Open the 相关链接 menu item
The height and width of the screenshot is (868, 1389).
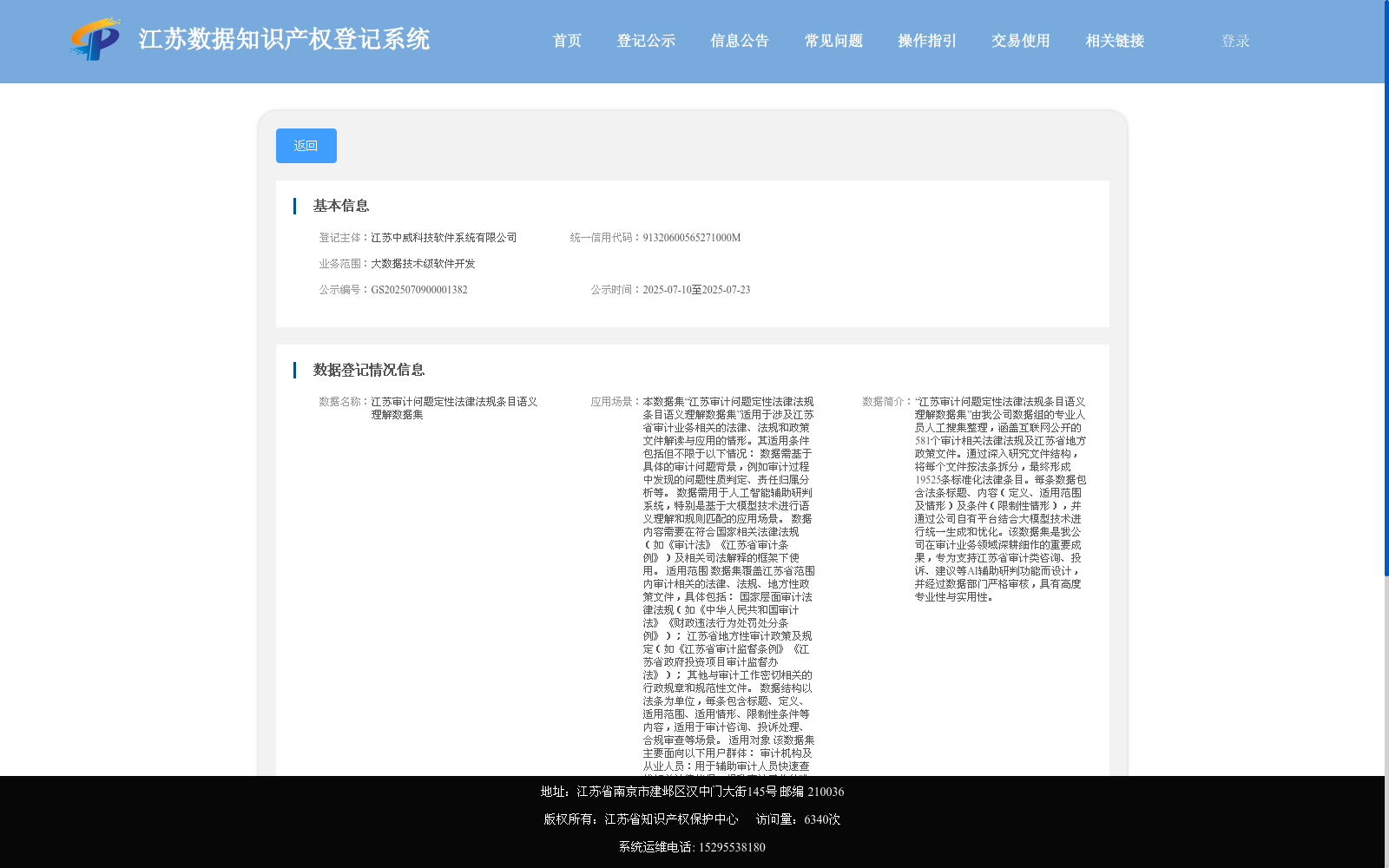(1115, 41)
